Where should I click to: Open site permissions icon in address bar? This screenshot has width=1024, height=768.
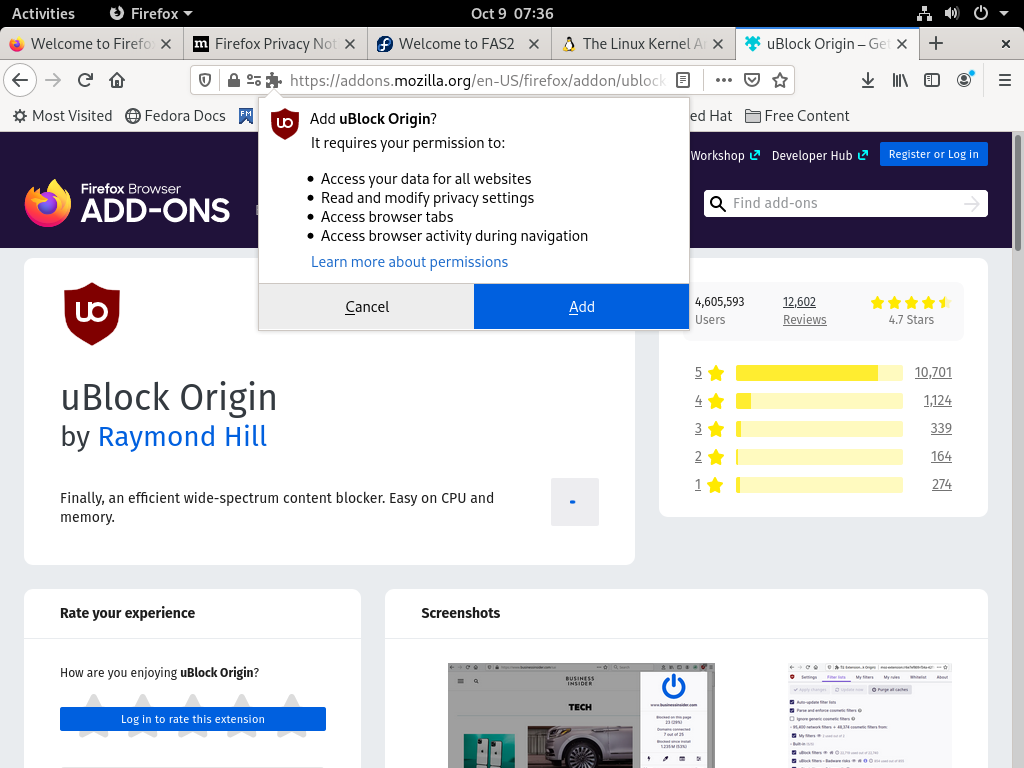coord(253,80)
